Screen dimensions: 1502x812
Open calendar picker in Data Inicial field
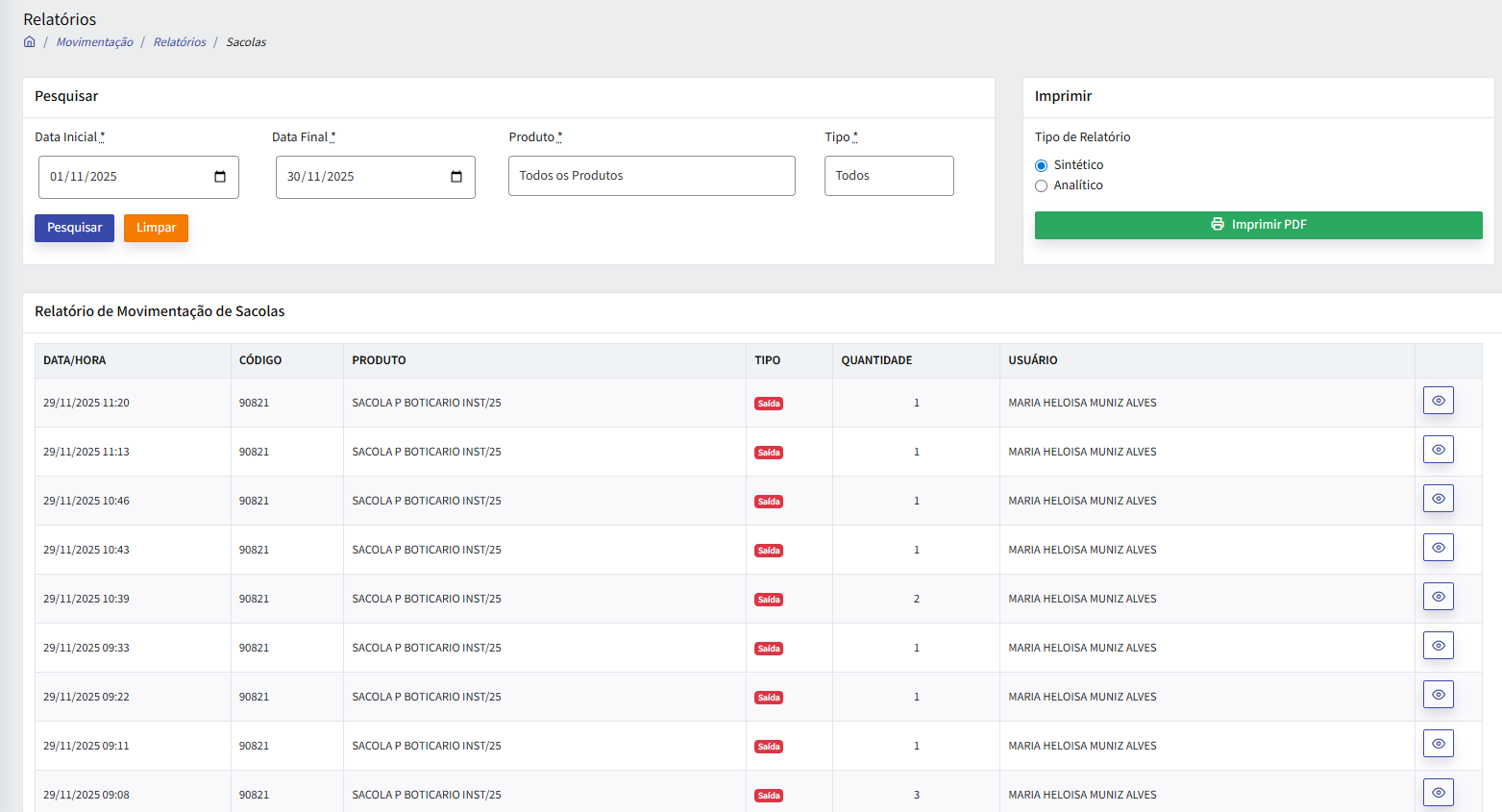tap(220, 177)
